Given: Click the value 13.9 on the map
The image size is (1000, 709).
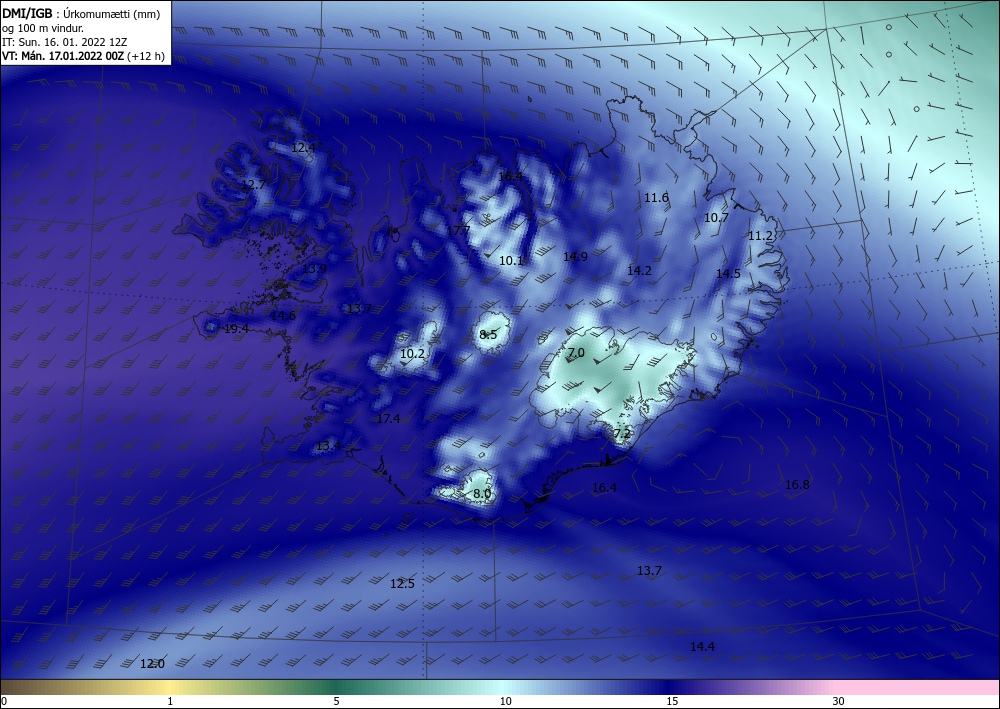Looking at the screenshot, I should click(x=314, y=268).
